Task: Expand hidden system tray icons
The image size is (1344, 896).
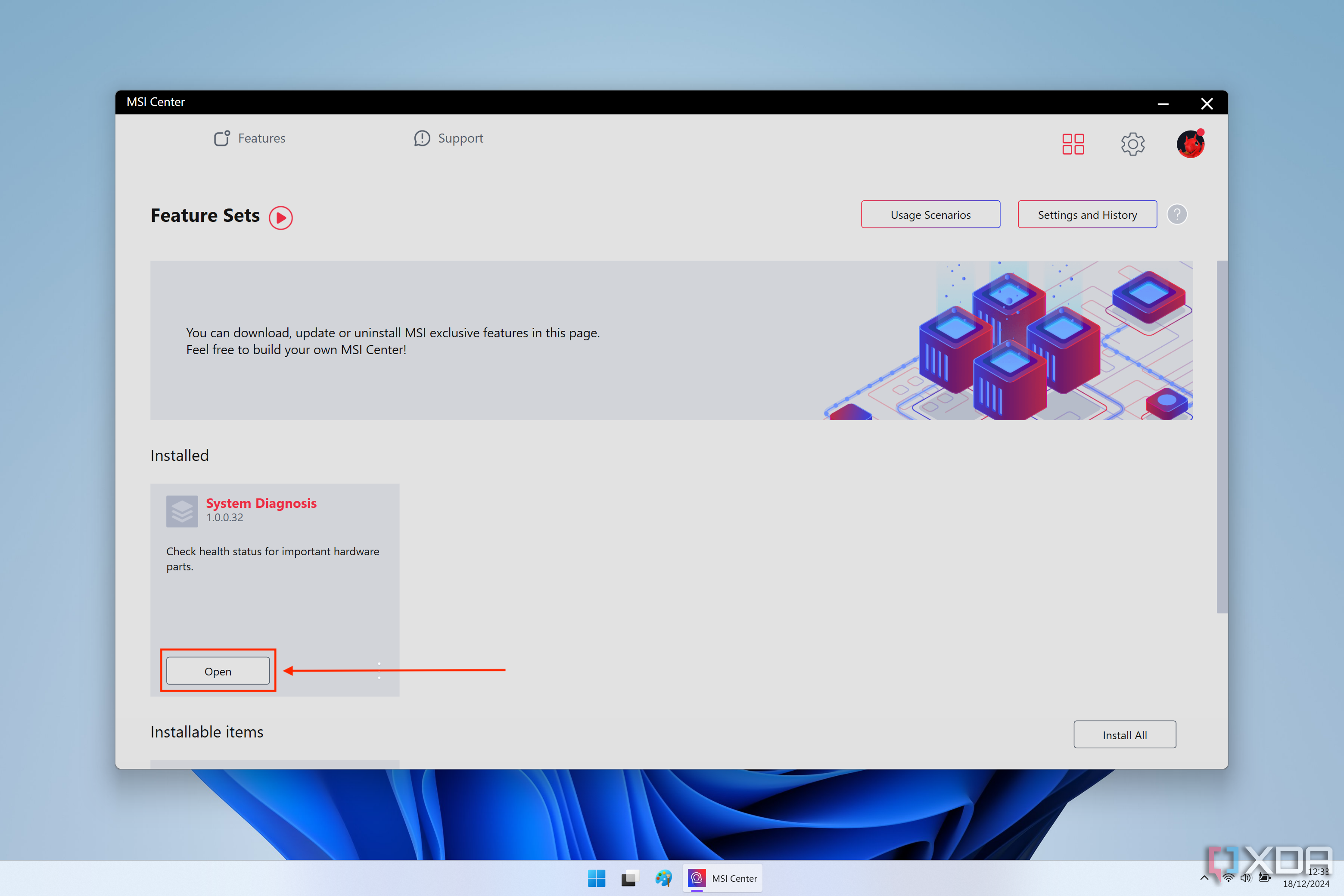Action: pos(1204,878)
